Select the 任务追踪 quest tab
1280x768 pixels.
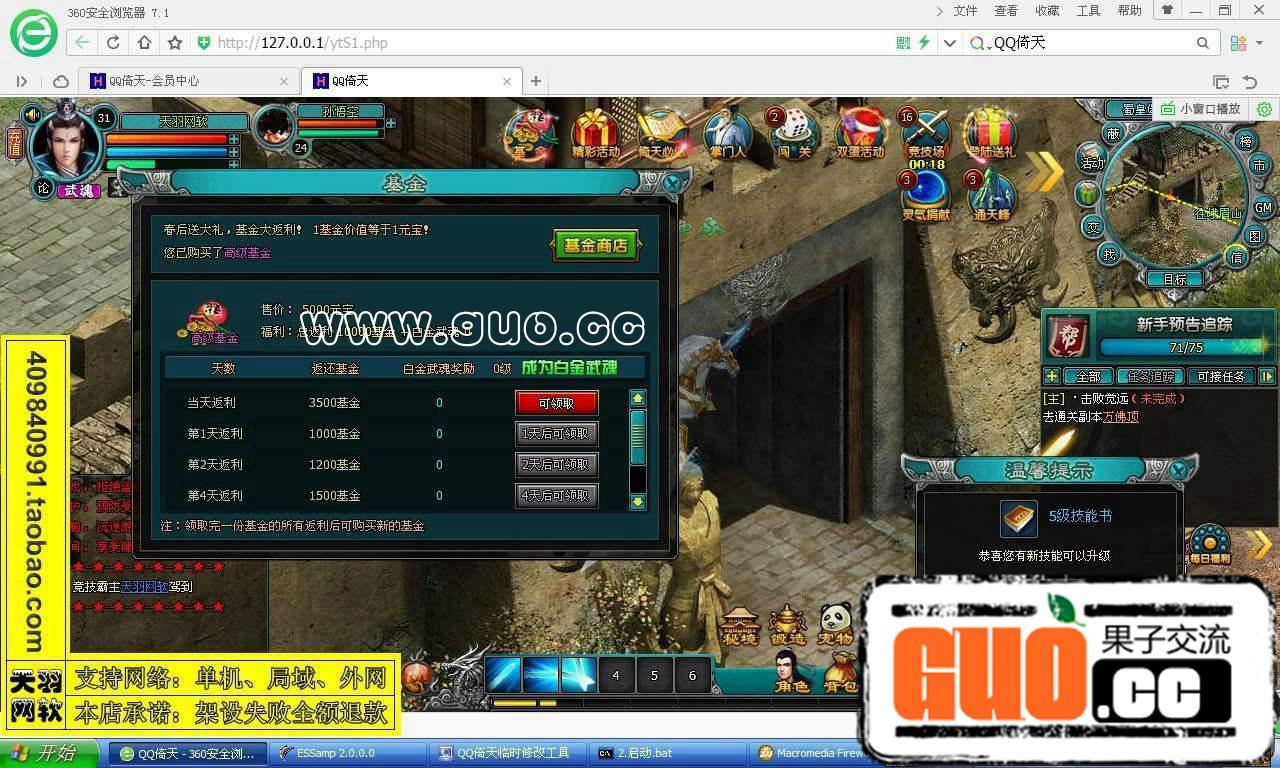[1150, 377]
